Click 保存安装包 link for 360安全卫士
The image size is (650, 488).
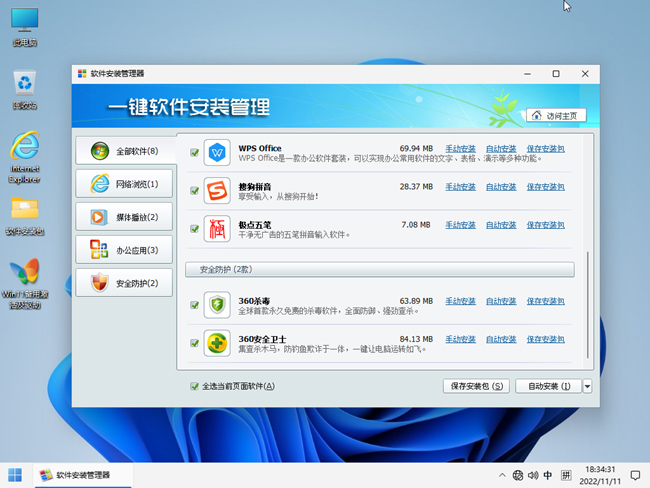pos(546,339)
